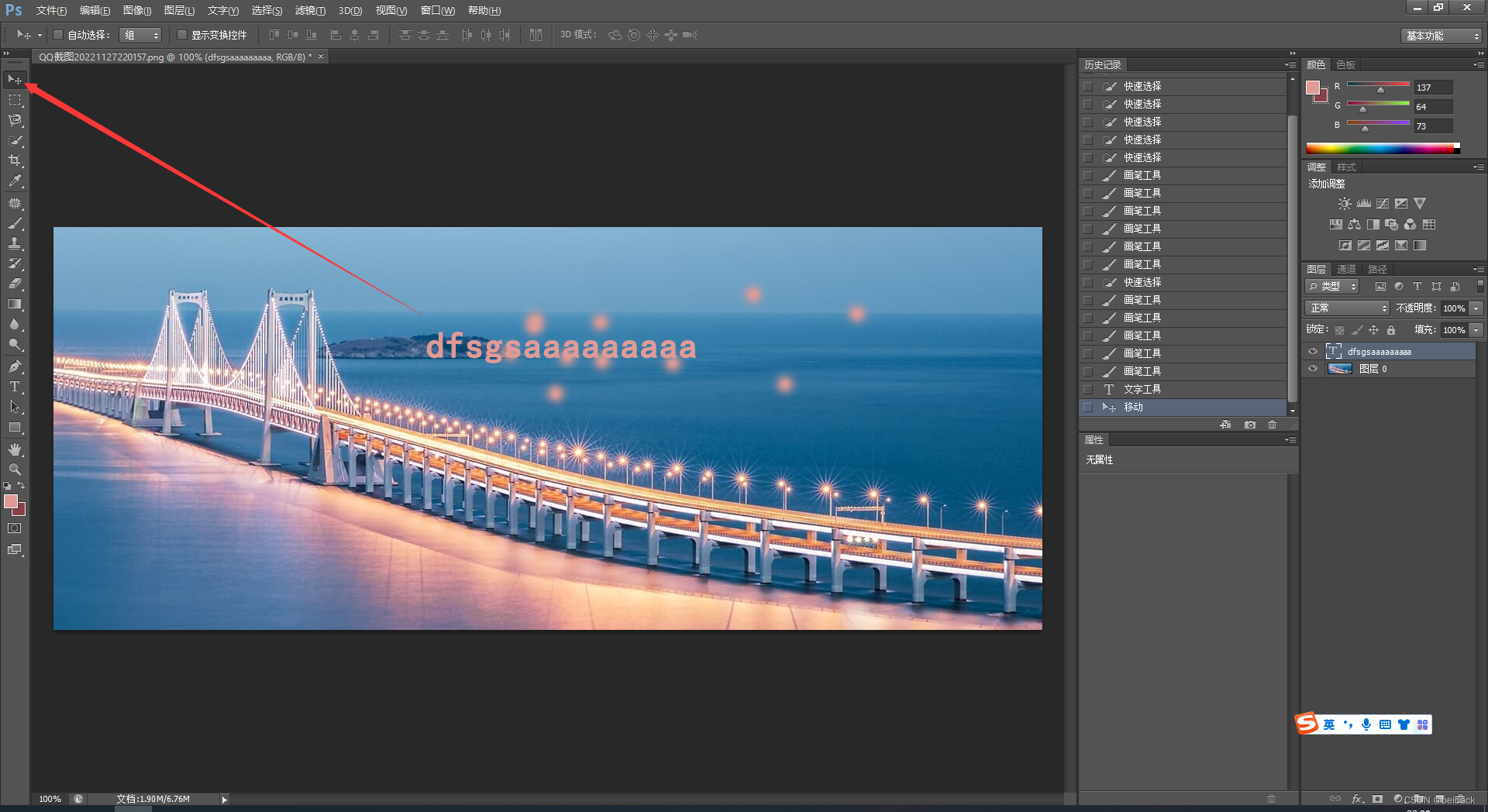Select the last 快速选择 history state
Image resolution: width=1488 pixels, height=812 pixels.
coord(1183,282)
